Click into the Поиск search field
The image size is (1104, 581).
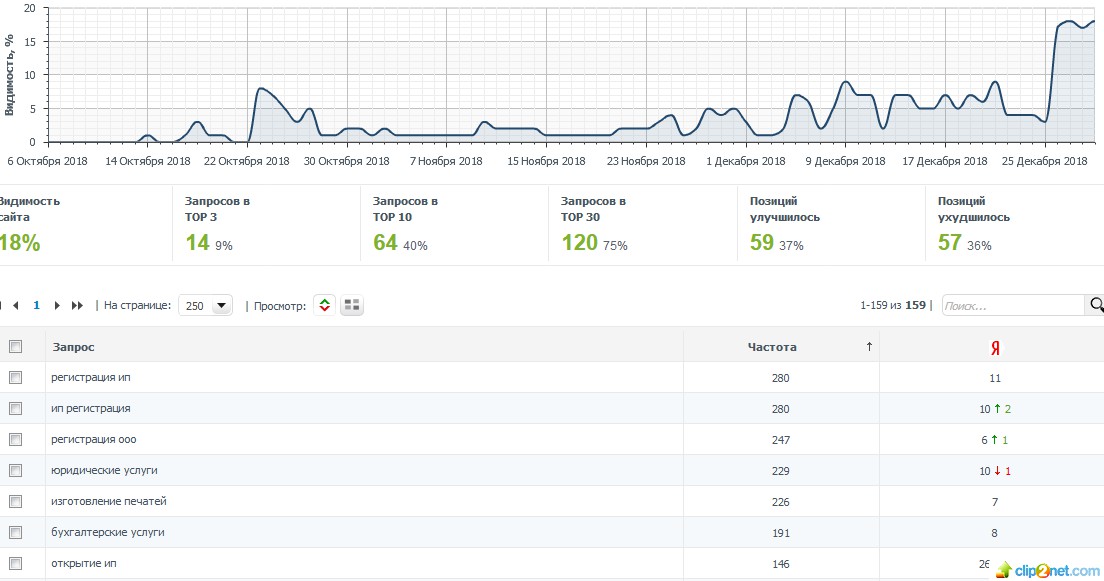point(1013,306)
